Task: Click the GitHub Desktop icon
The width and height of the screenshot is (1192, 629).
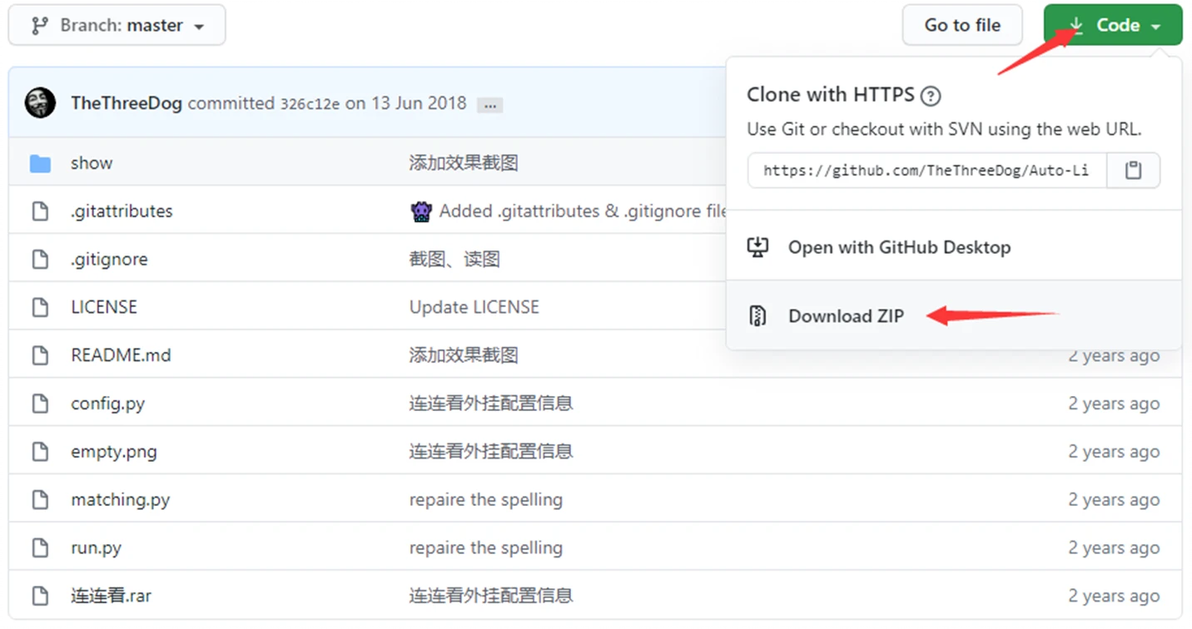Action: (x=758, y=247)
